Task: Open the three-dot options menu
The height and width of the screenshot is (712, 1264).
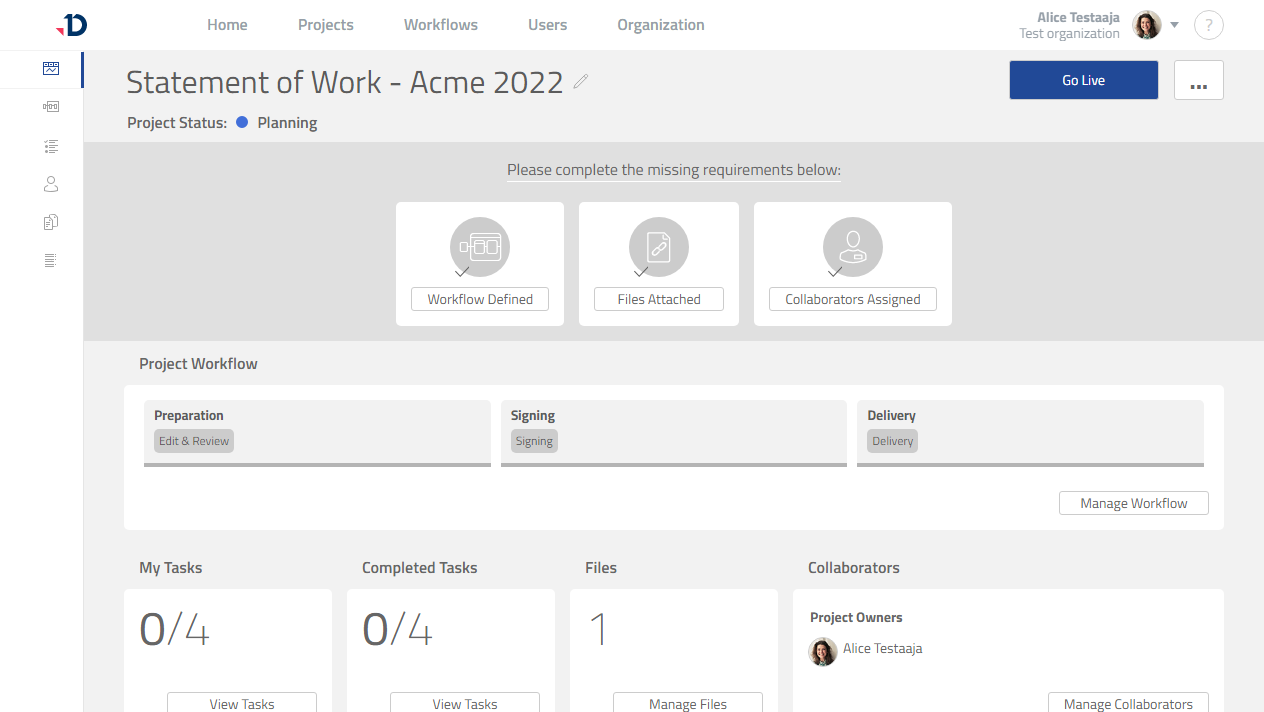Action: (1198, 80)
